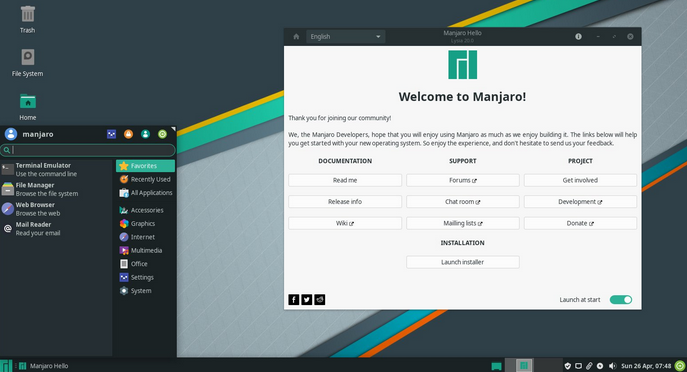Open the Chat room link button
This screenshot has height=372, width=687.
(x=463, y=202)
